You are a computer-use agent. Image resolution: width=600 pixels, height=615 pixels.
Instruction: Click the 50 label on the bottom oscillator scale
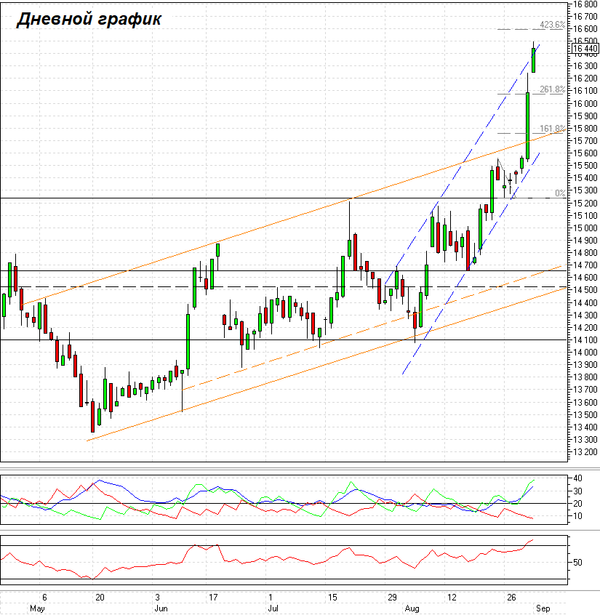[578, 563]
